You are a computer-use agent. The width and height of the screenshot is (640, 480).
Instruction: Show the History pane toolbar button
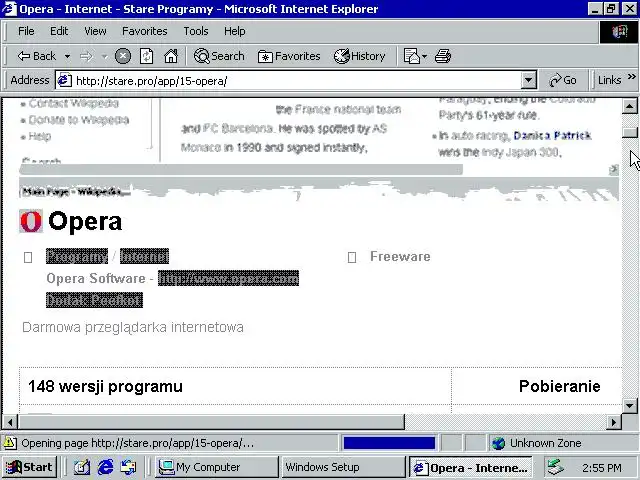pos(360,56)
